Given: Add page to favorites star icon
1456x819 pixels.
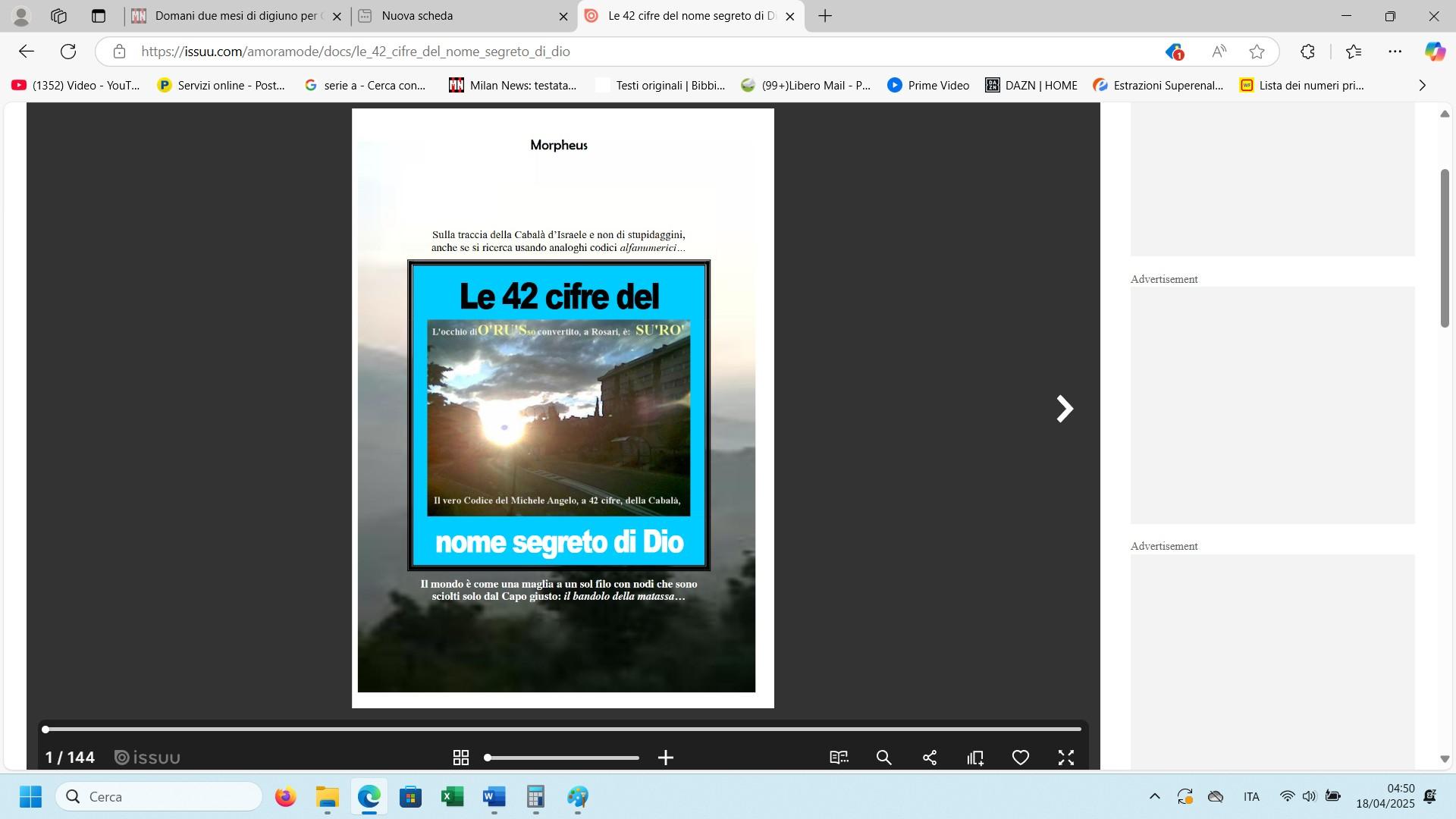Looking at the screenshot, I should (x=1257, y=52).
